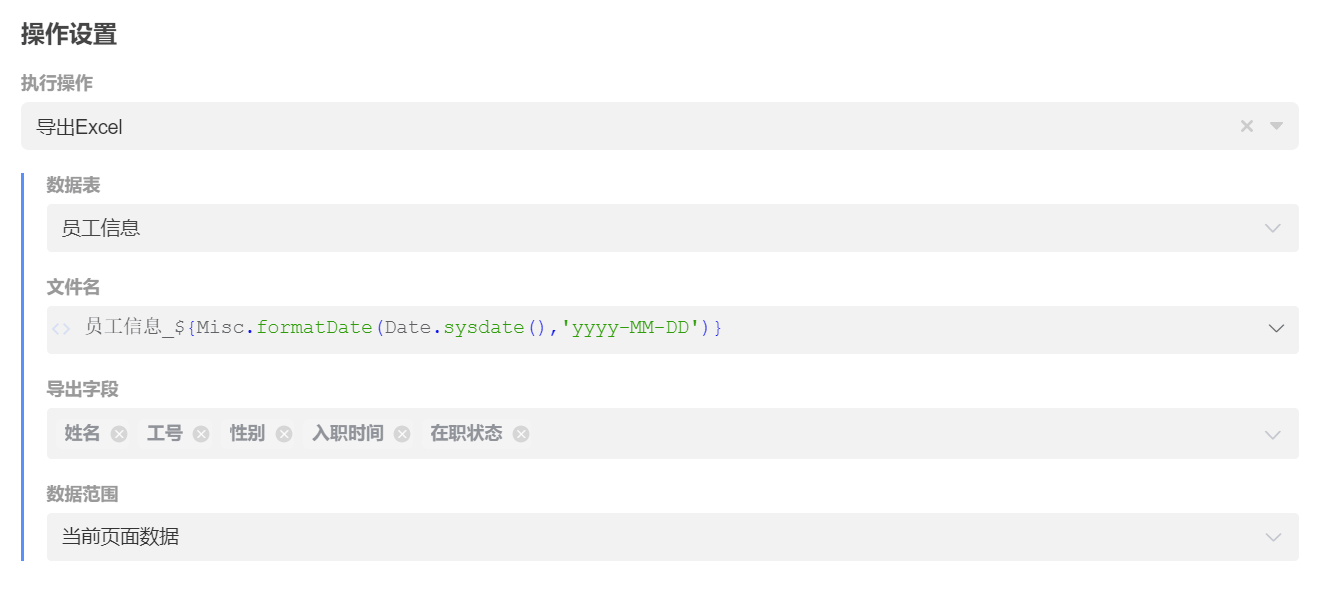Clear the 导出Excel selection with X icon
Screen dimensions: 1320x590
click(1246, 126)
